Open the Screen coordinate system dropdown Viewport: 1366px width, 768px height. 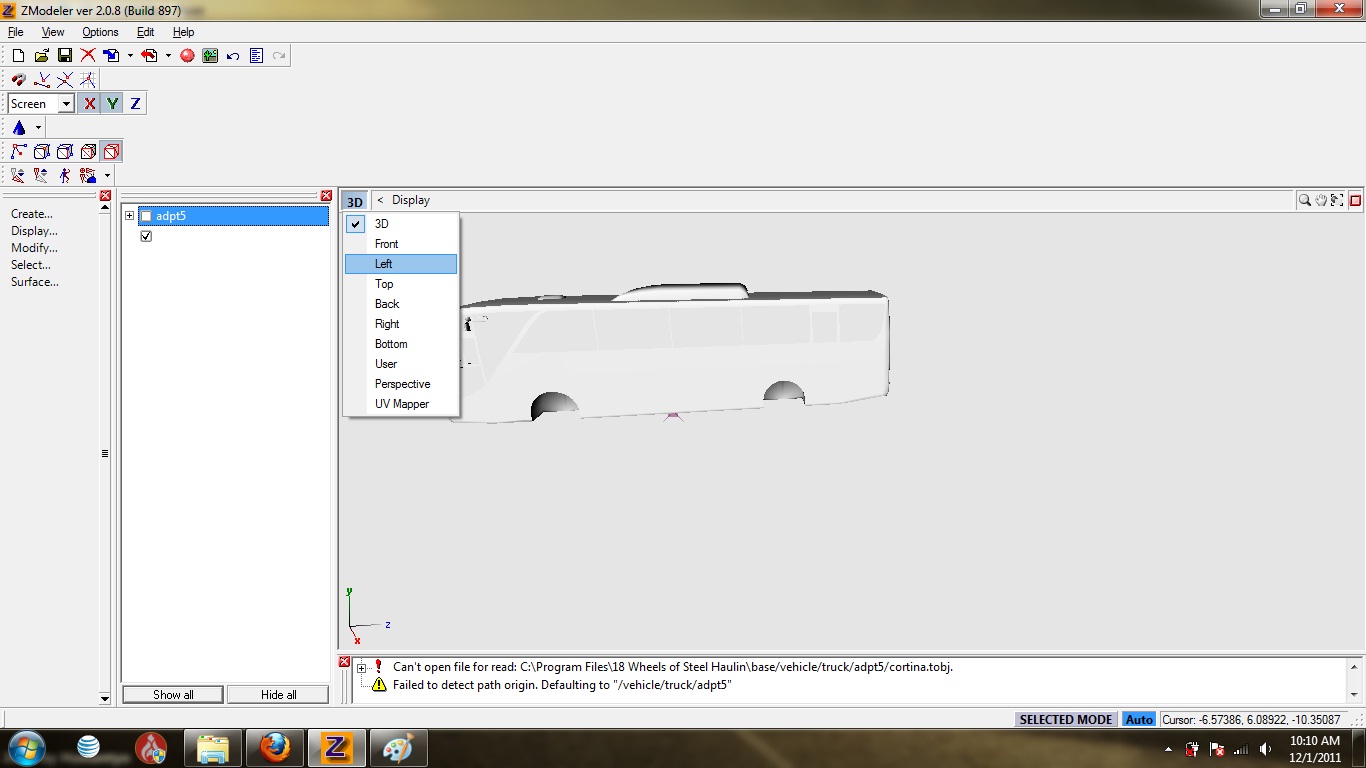pos(66,103)
